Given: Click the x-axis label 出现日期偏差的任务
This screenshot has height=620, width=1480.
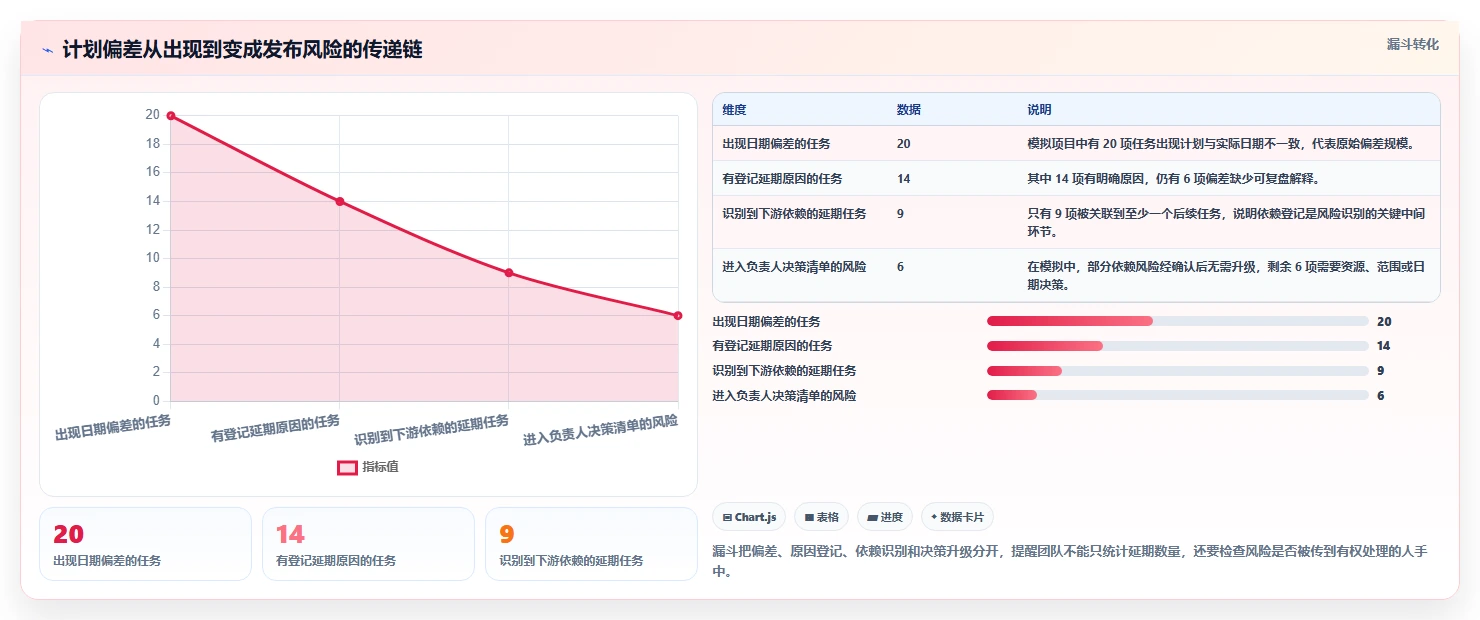Looking at the screenshot, I should pos(113,428).
